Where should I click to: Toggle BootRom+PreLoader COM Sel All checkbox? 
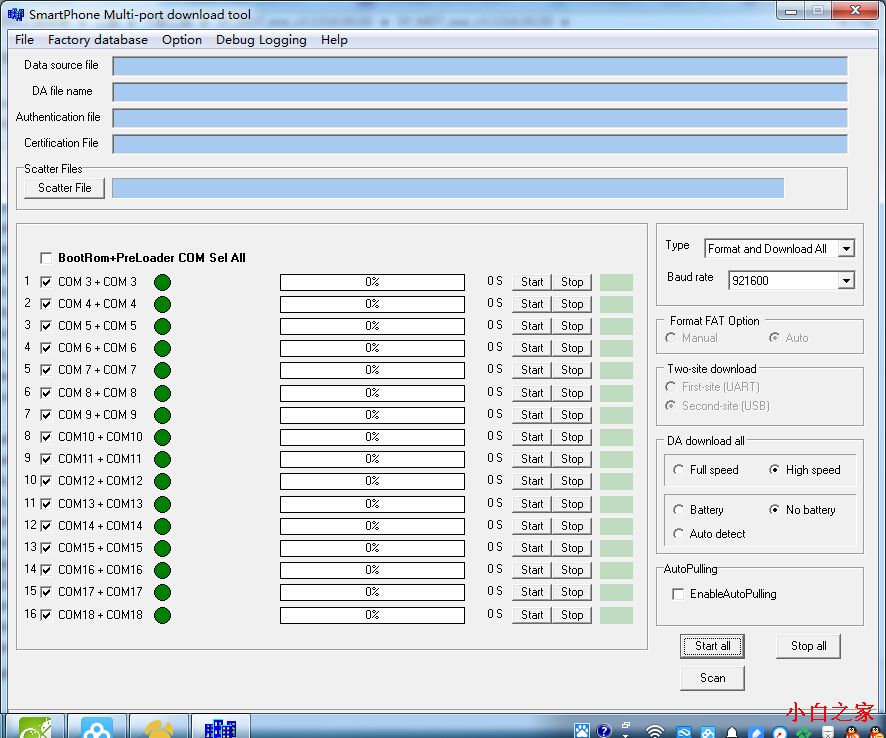tap(46, 258)
